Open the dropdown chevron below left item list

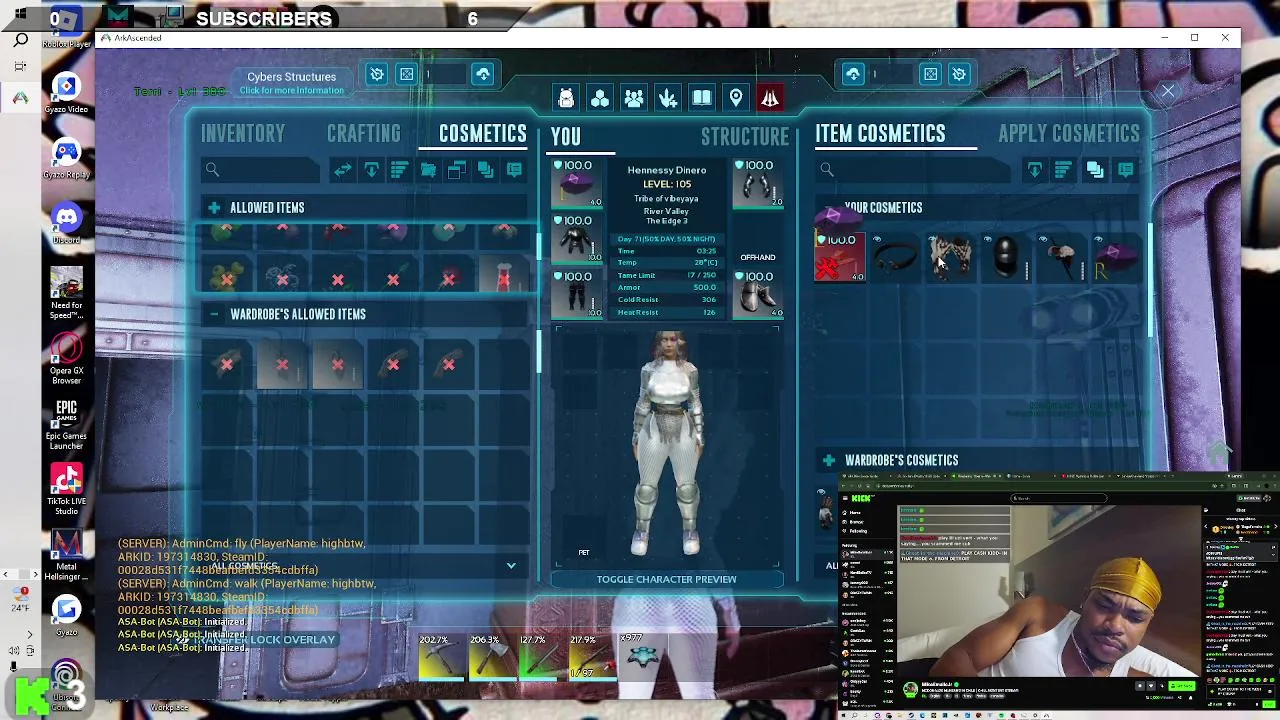point(511,565)
